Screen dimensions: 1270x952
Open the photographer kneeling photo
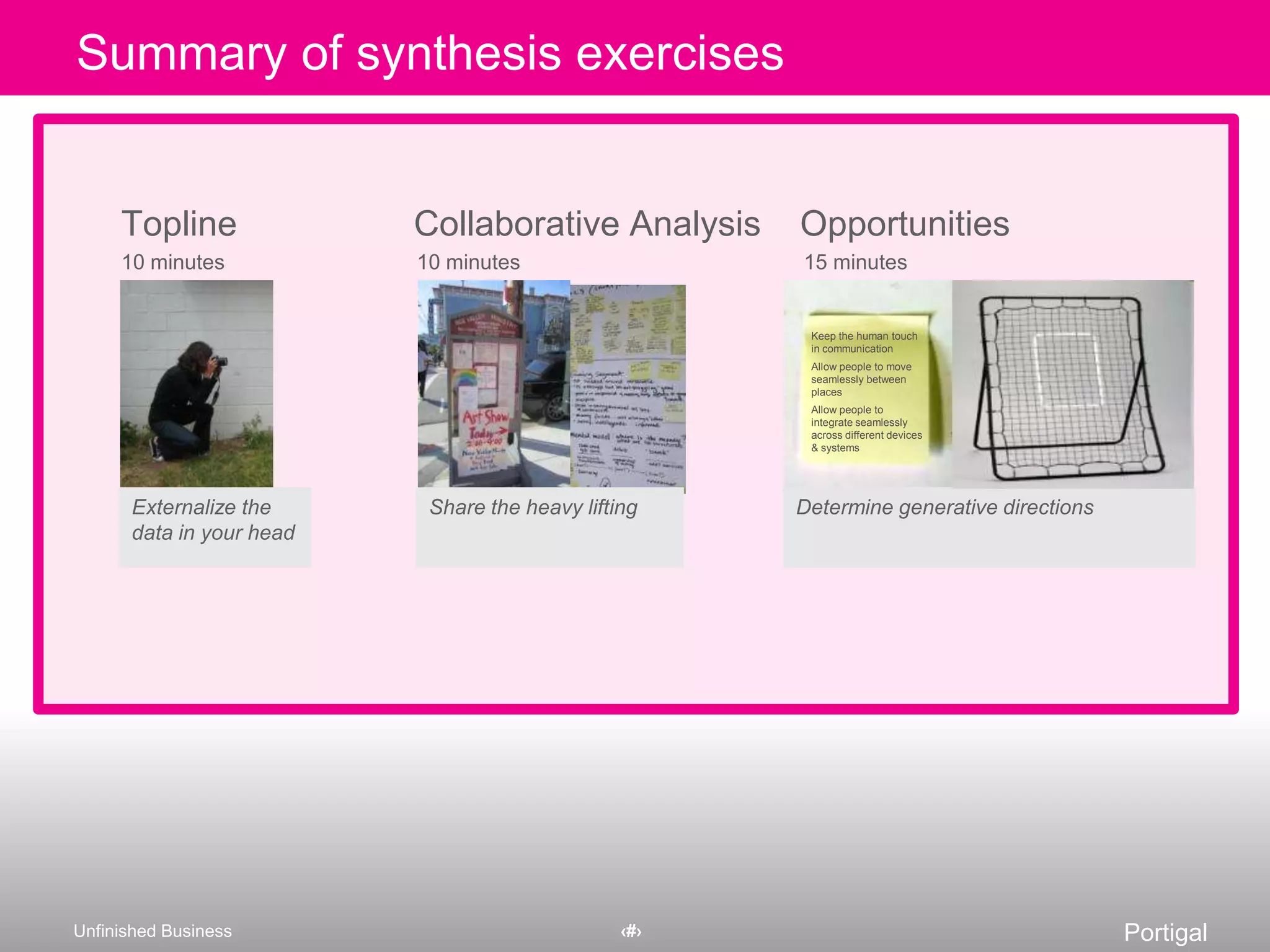[197, 384]
